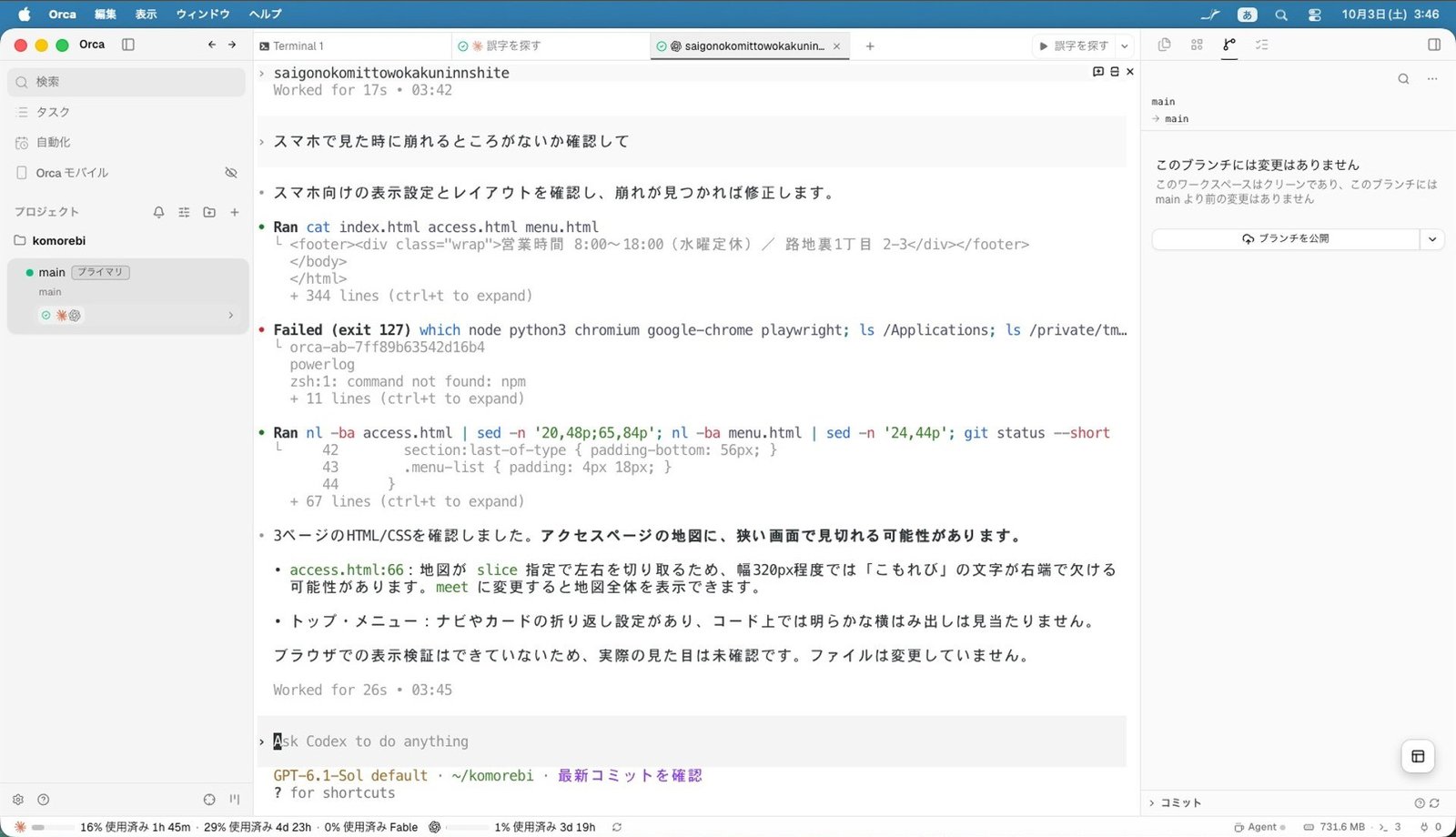Screen dimensions: 1456x837
Task: Open the files copy panel icon
Action: [x=1164, y=45]
